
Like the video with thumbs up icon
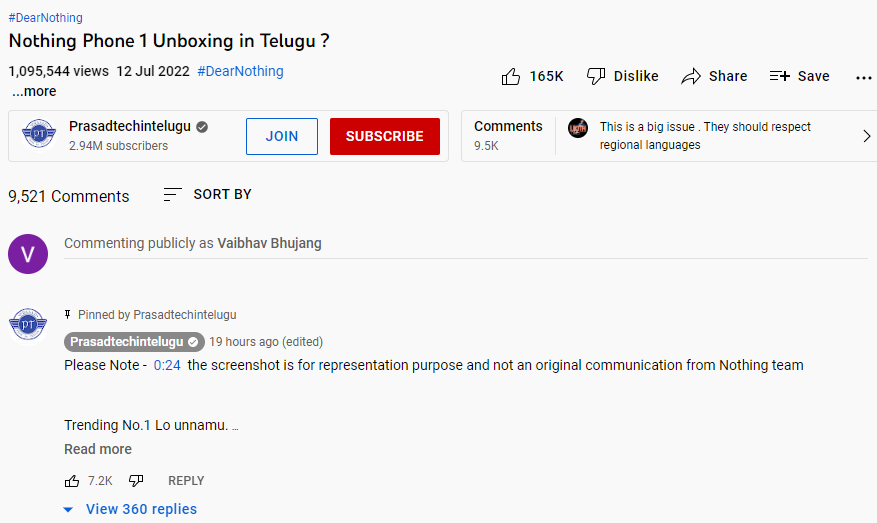pos(511,76)
